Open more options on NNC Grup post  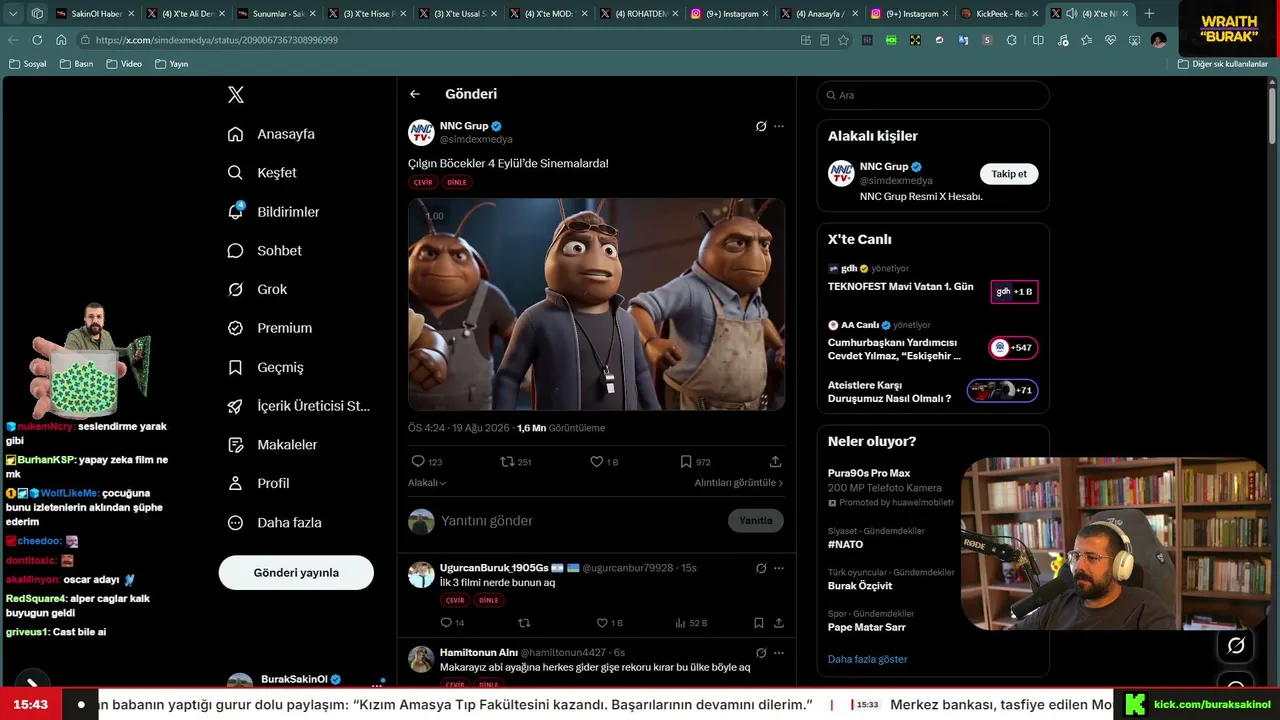779,126
